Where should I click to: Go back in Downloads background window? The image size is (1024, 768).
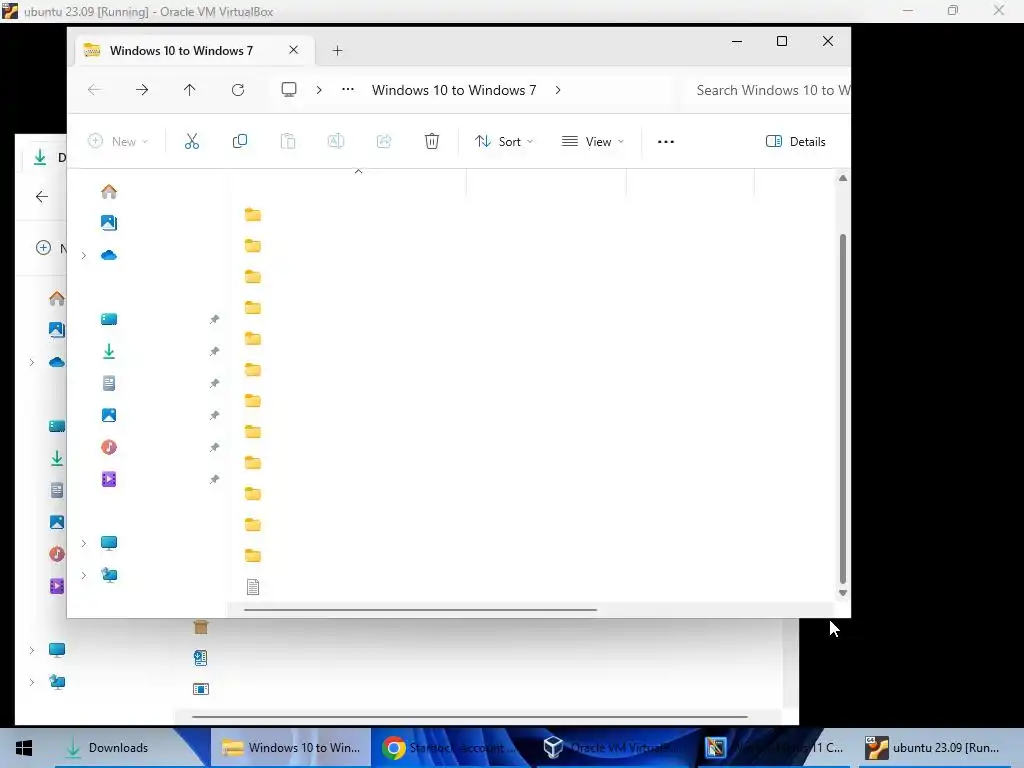(42, 197)
